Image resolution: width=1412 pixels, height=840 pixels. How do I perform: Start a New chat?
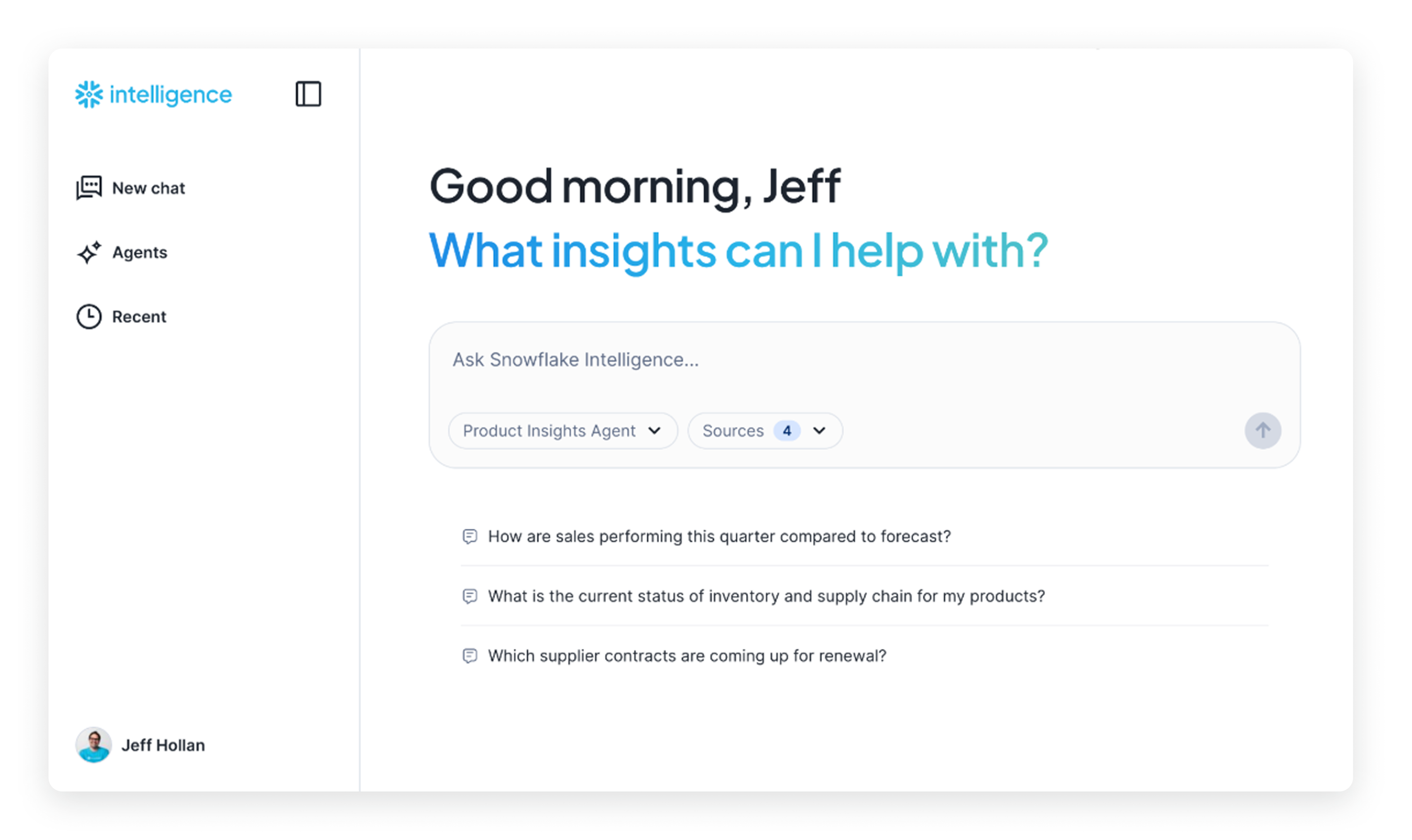click(148, 188)
